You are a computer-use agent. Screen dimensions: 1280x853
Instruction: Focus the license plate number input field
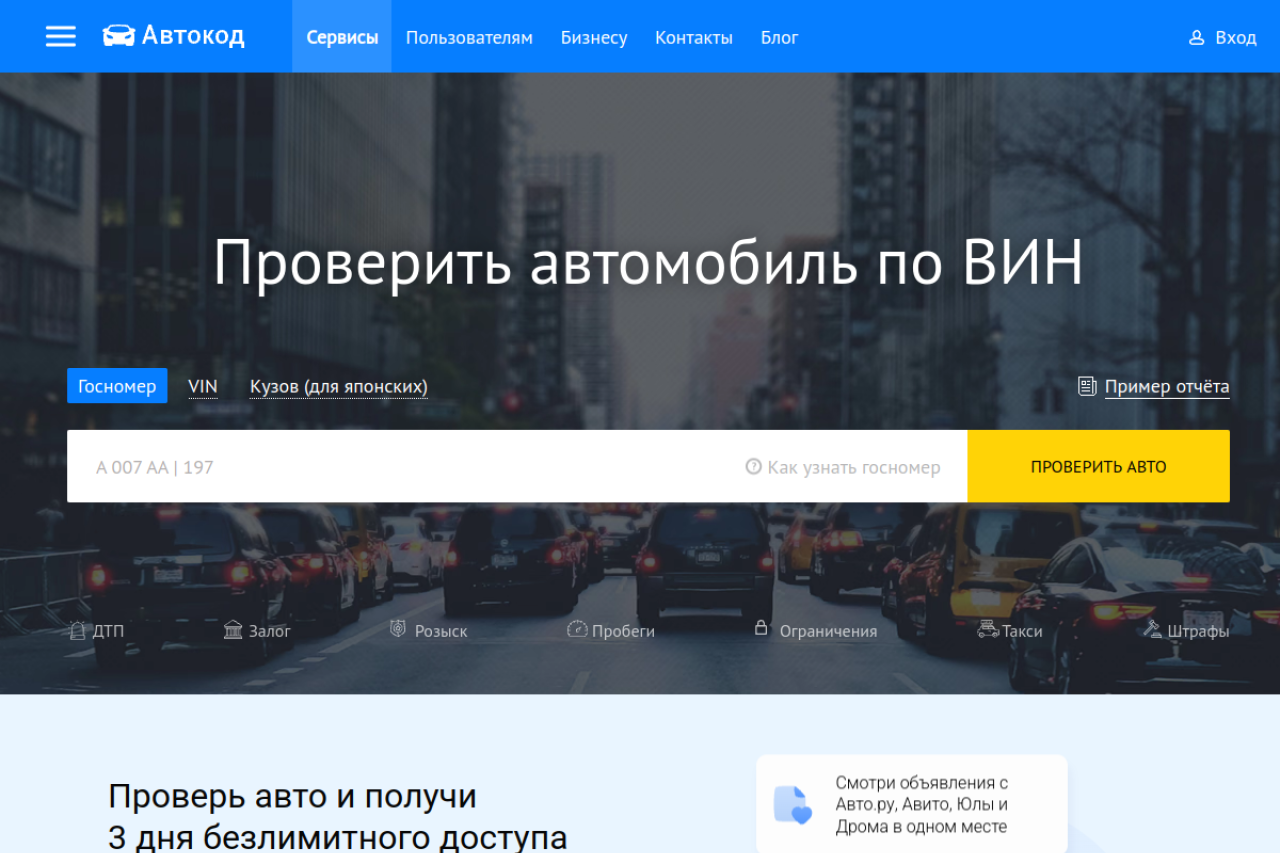pyautogui.click(x=400, y=467)
